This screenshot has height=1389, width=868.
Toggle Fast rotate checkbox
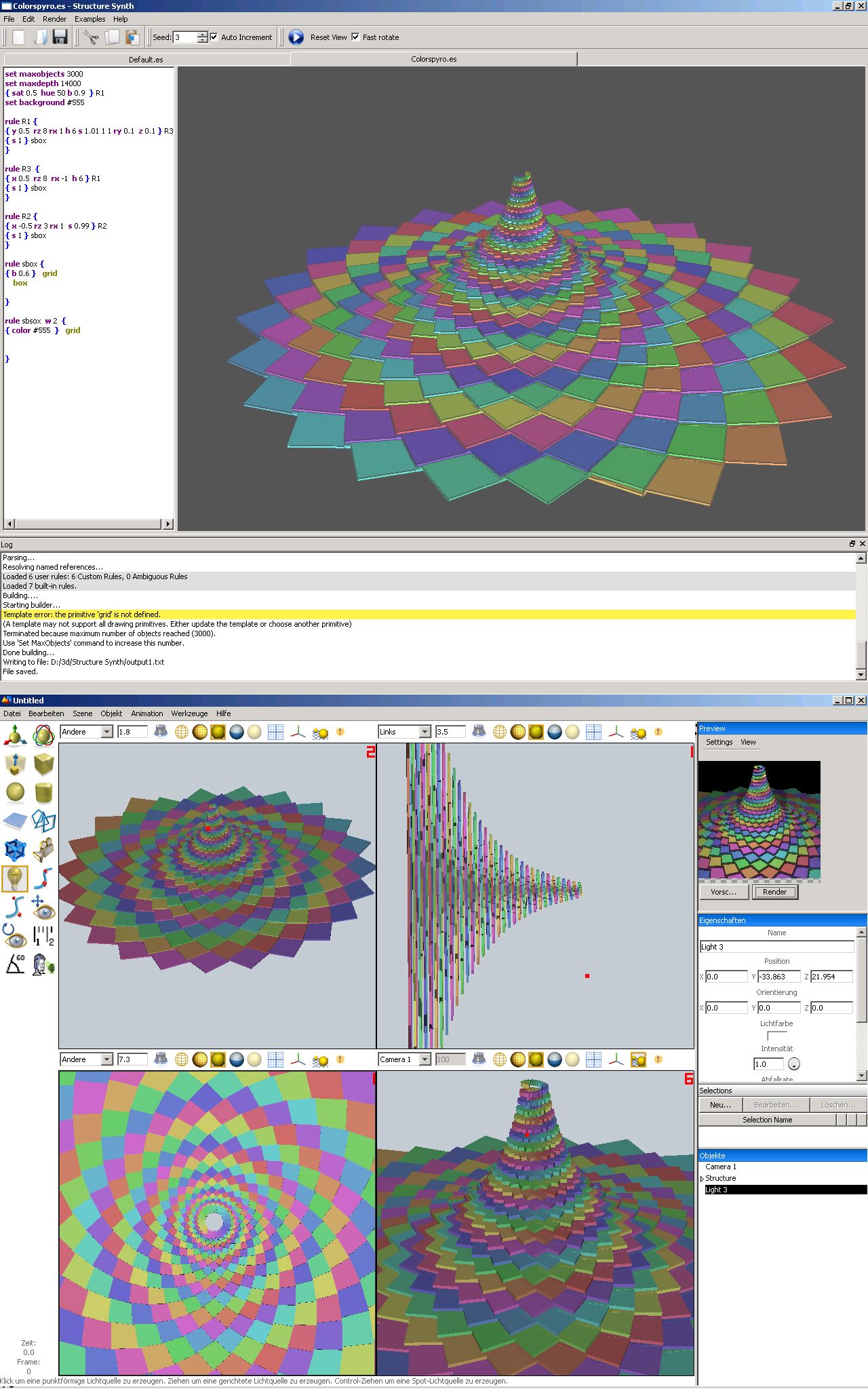[355, 37]
